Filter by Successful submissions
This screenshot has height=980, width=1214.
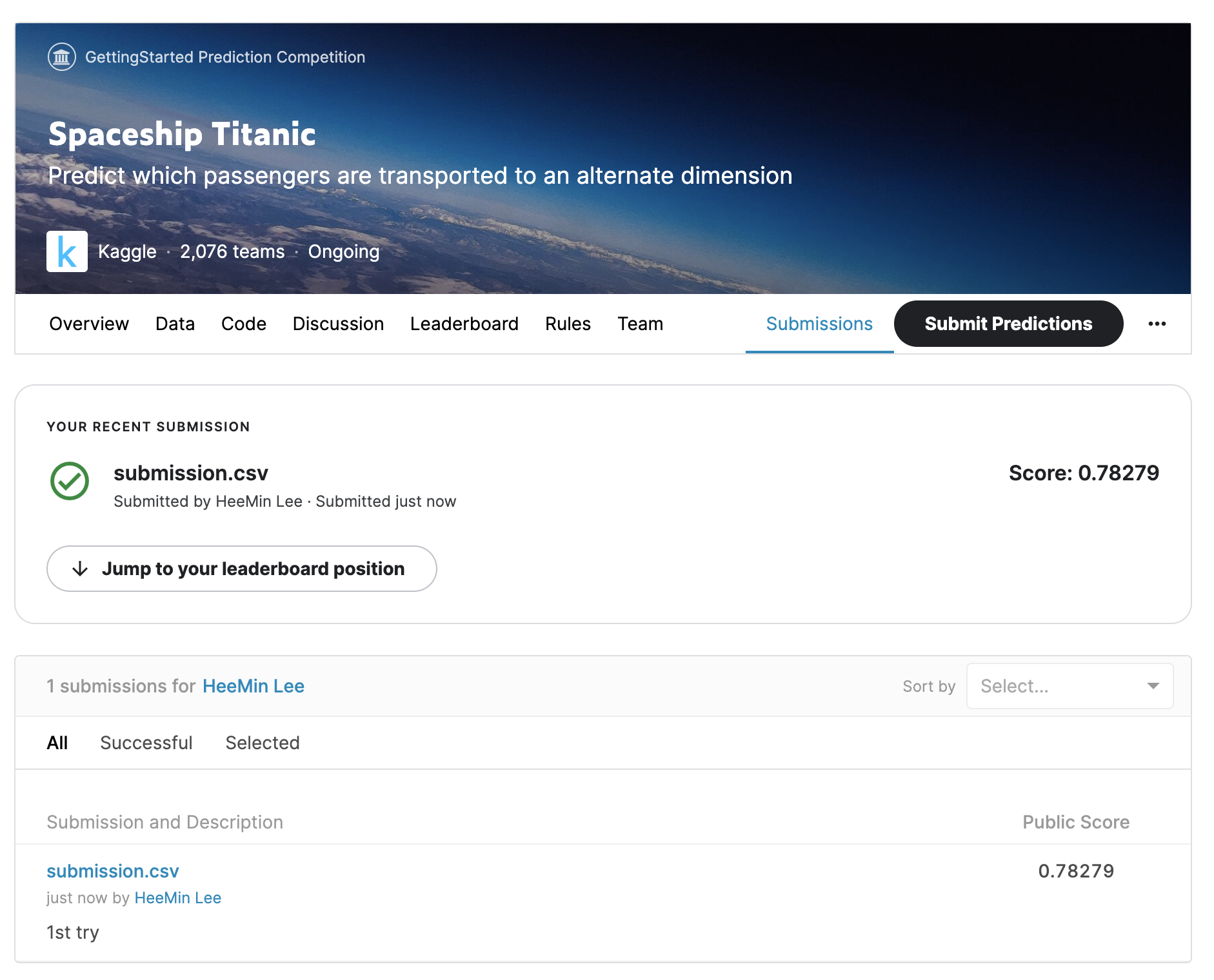146,743
